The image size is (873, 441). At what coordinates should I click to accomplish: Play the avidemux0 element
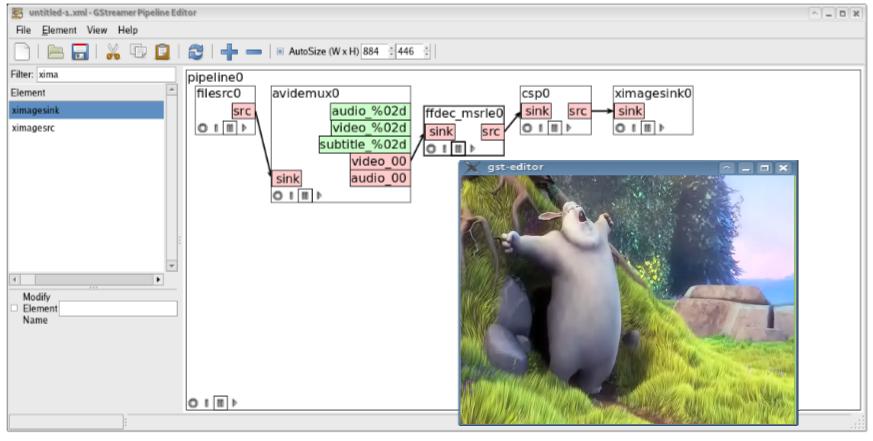319,195
